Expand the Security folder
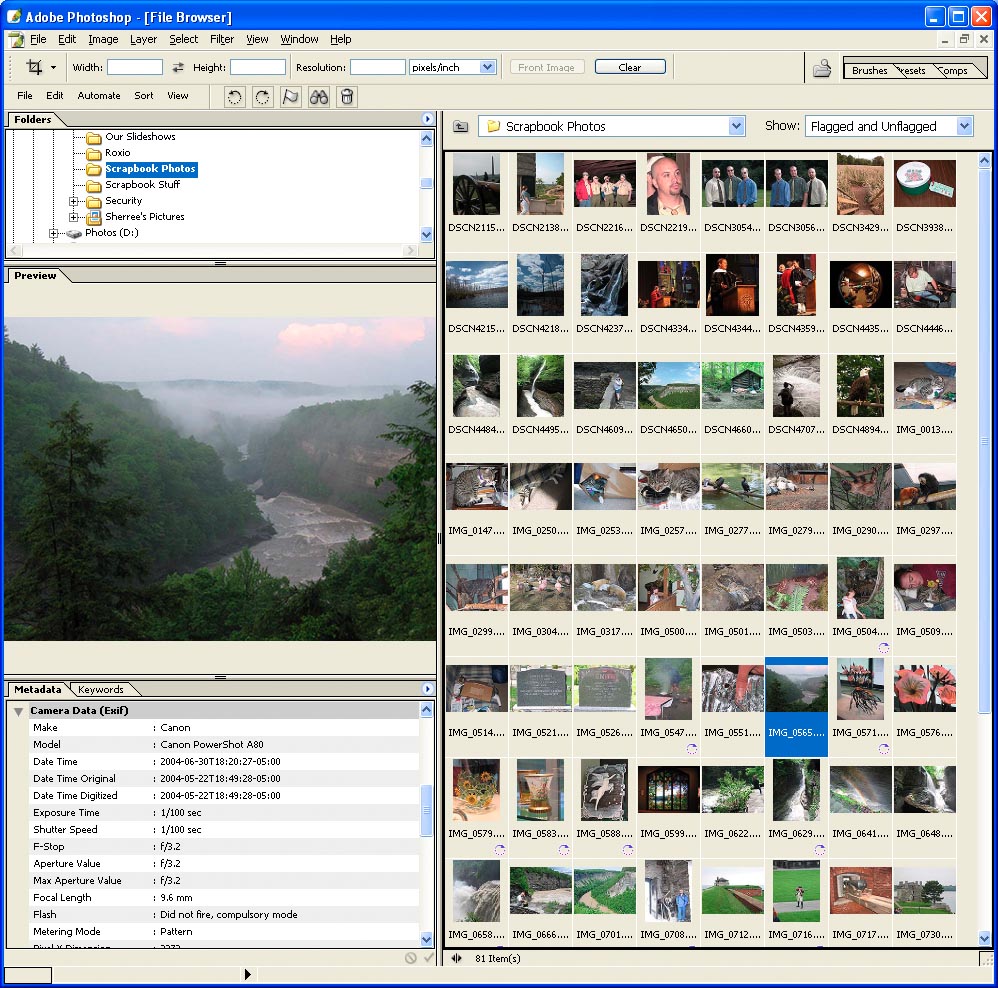This screenshot has height=988, width=998. [x=74, y=201]
